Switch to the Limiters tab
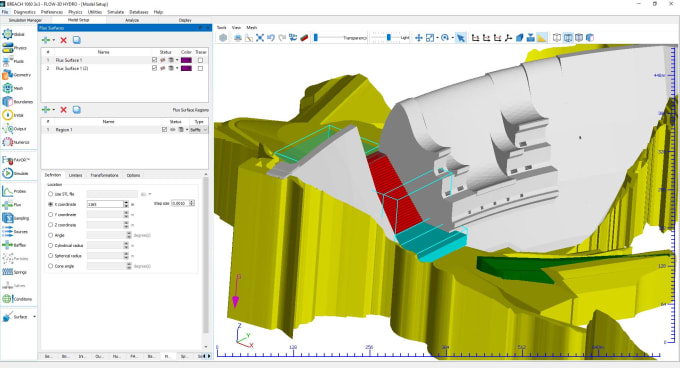 pos(75,175)
